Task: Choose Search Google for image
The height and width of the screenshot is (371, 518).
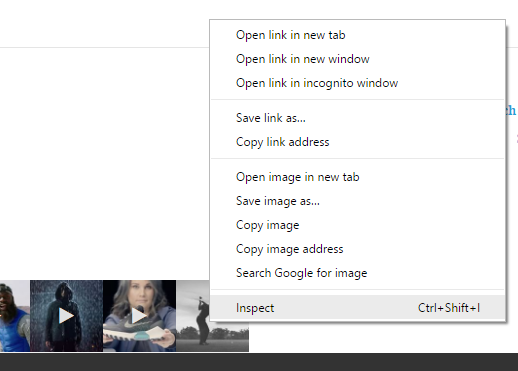Action: (358, 273)
